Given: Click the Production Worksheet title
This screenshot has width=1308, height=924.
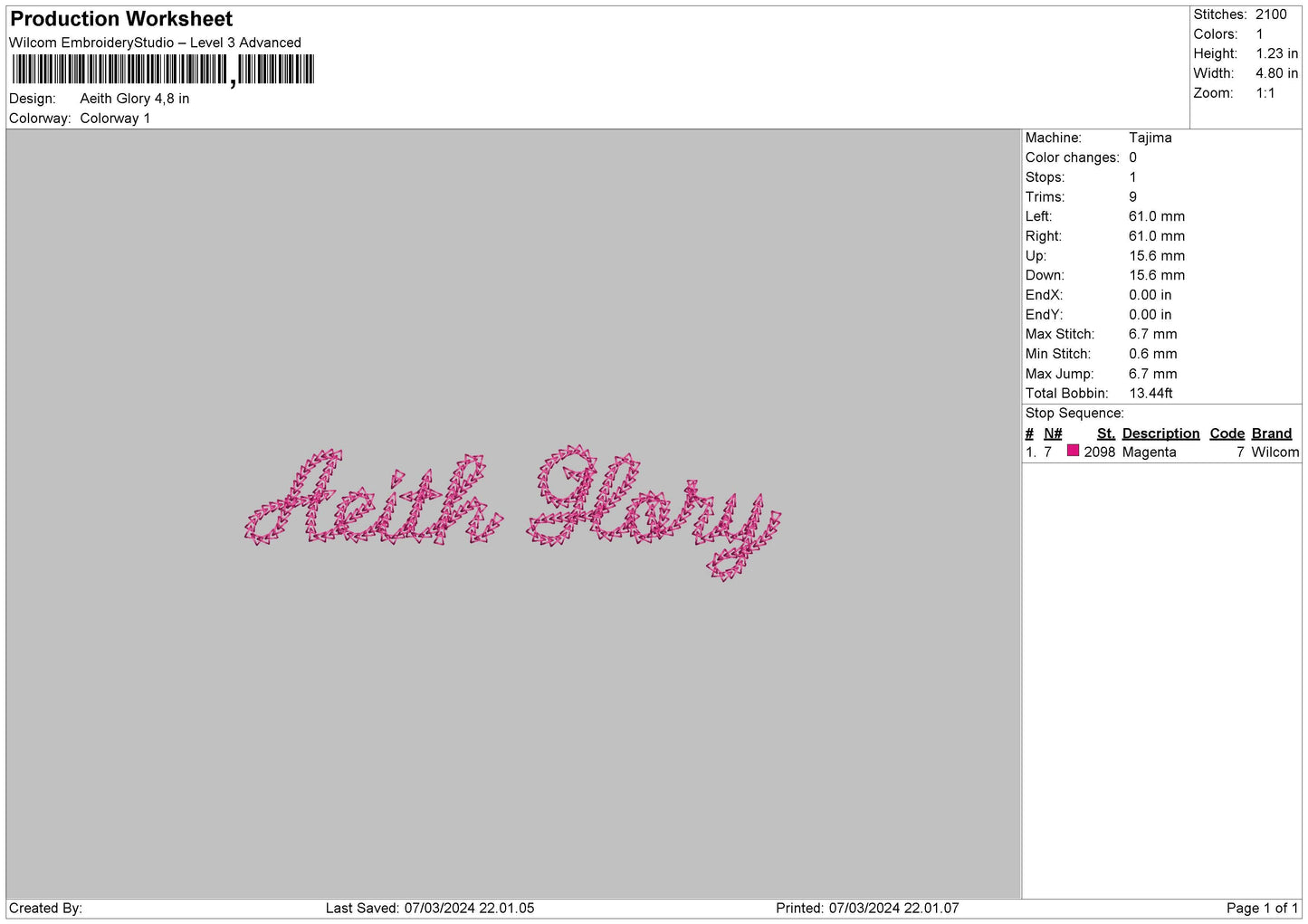Looking at the screenshot, I should (121, 19).
